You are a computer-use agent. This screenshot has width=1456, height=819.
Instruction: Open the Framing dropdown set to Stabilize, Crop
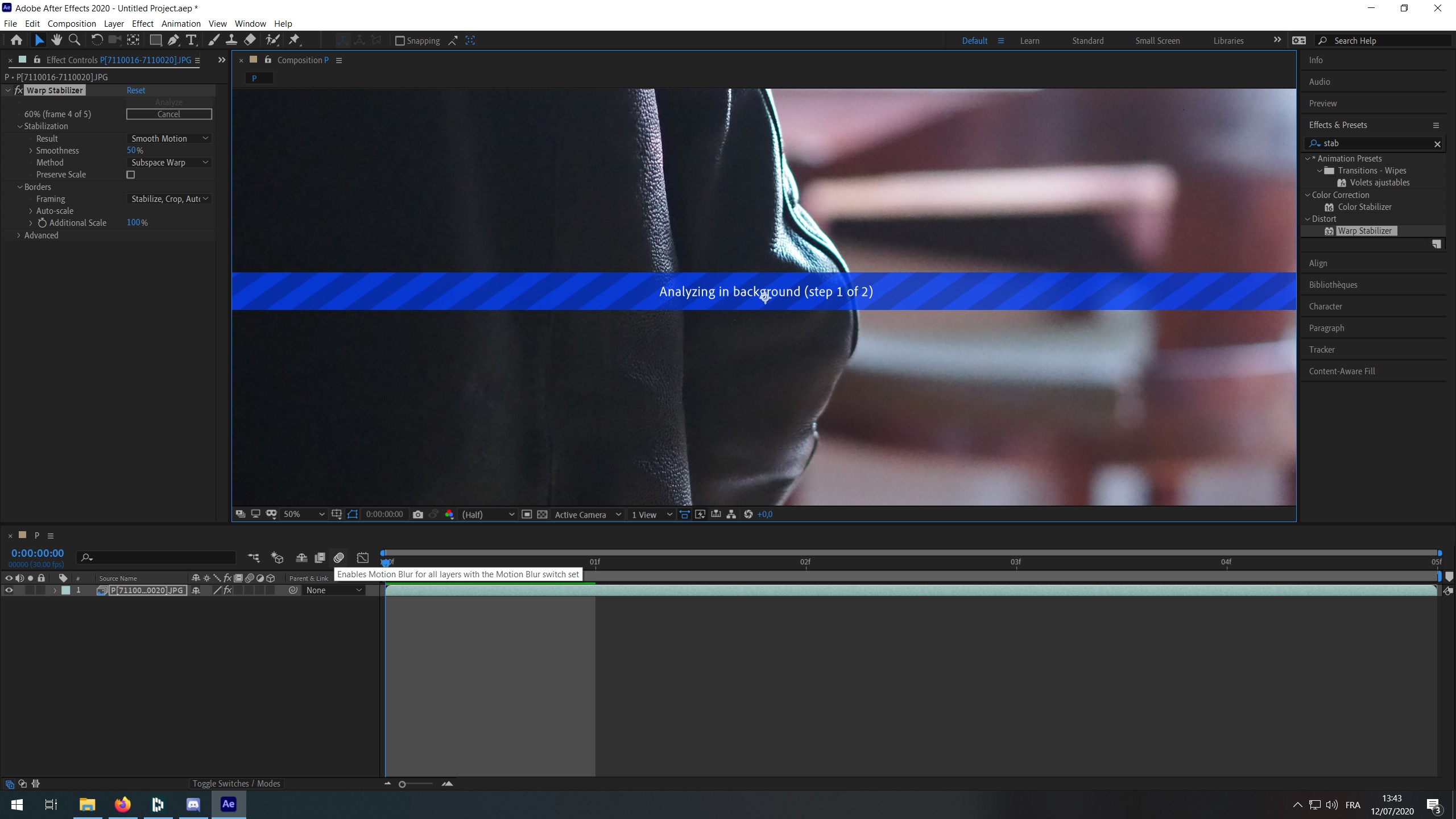168,198
